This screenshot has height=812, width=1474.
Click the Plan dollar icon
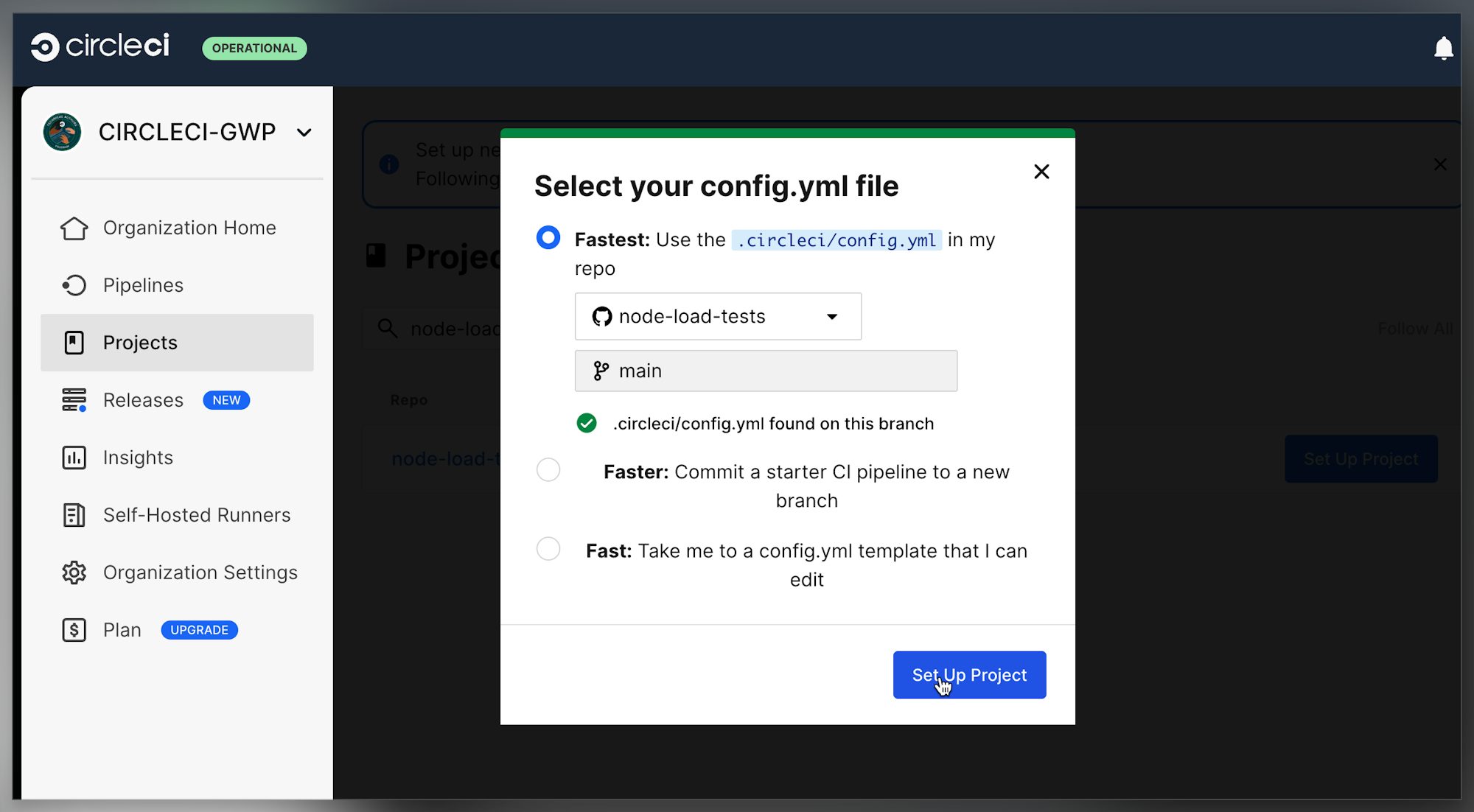pyautogui.click(x=74, y=630)
